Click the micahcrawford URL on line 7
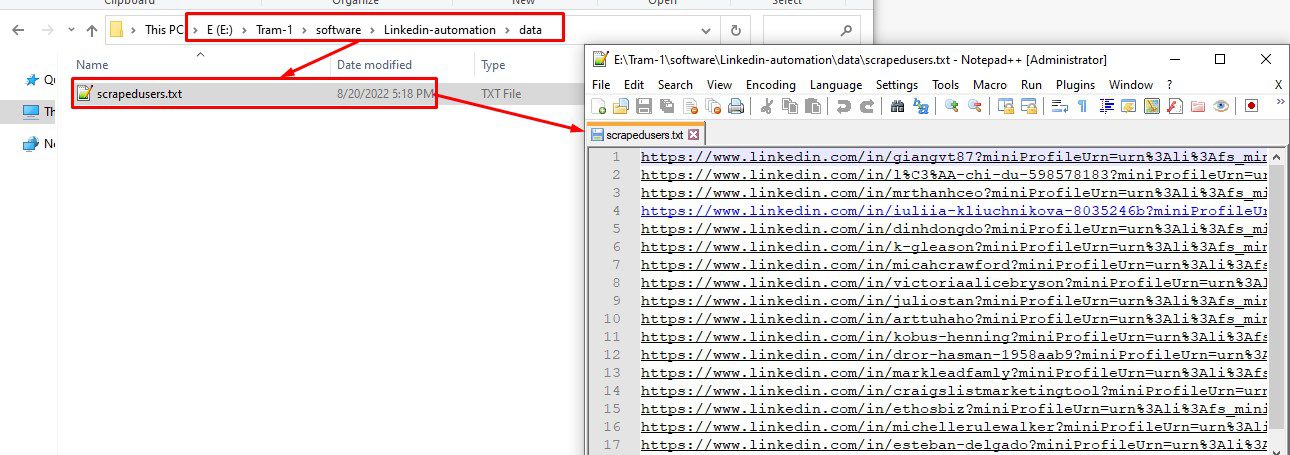The width and height of the screenshot is (1290, 455). [x=954, y=265]
